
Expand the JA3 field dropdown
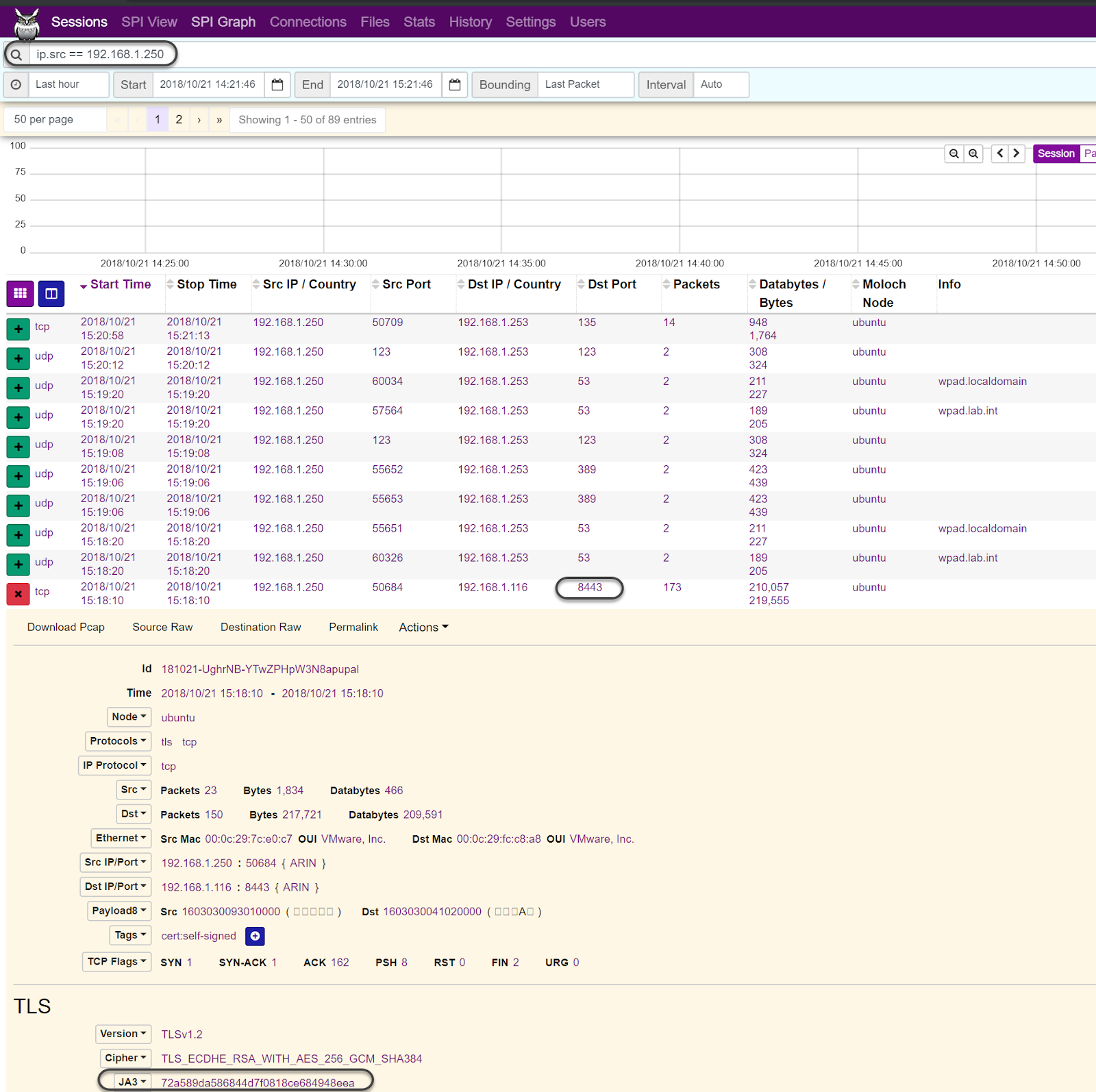point(132,1082)
